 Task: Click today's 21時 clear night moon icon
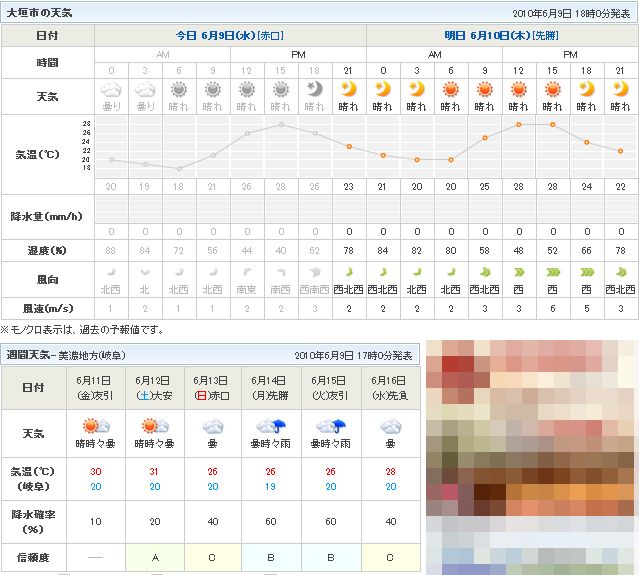tap(349, 89)
